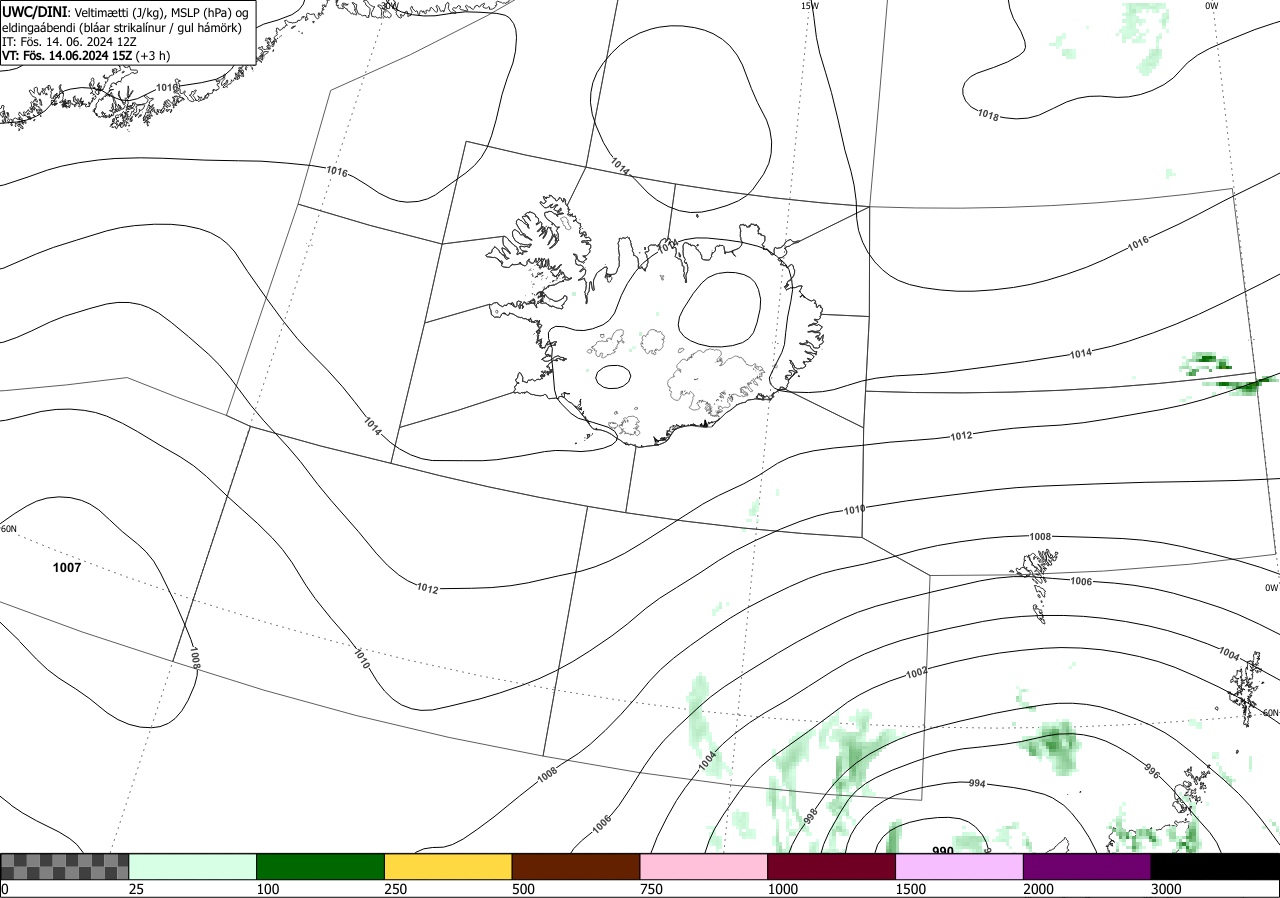
Task: Click the brown 500–750 legend swatch
Action: pyautogui.click(x=576, y=866)
